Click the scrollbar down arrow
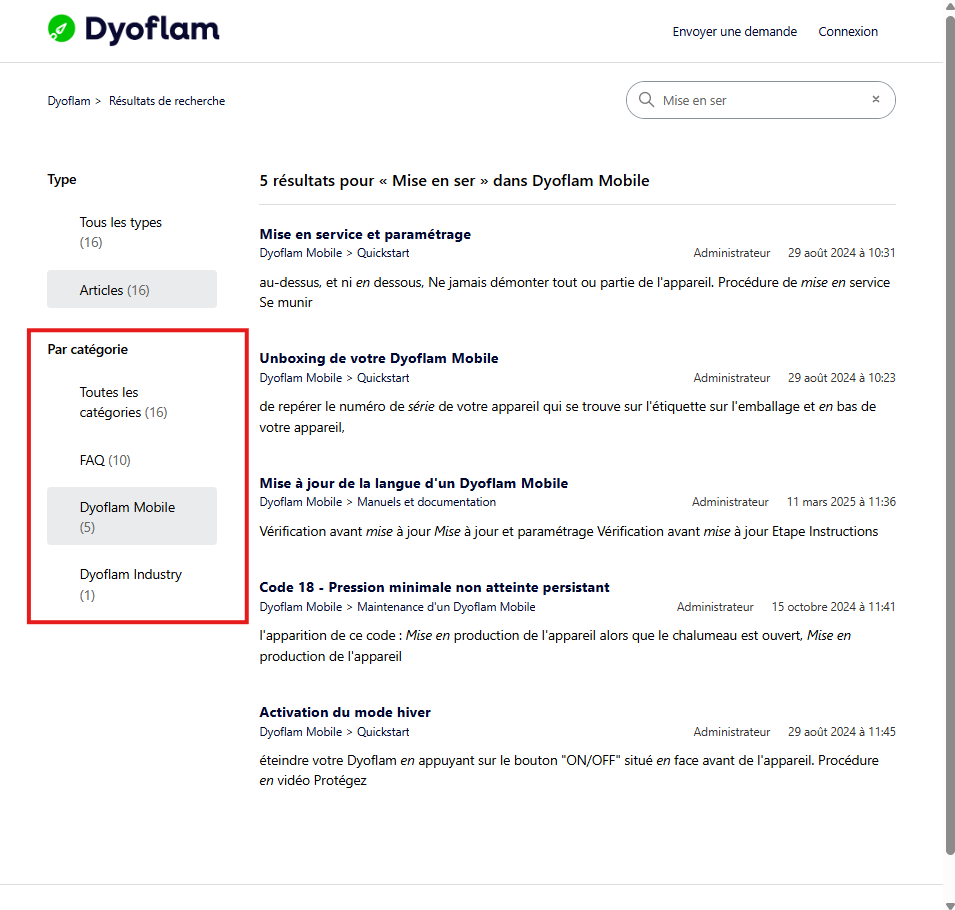Image resolution: width=955 pixels, height=910 pixels. click(x=950, y=905)
